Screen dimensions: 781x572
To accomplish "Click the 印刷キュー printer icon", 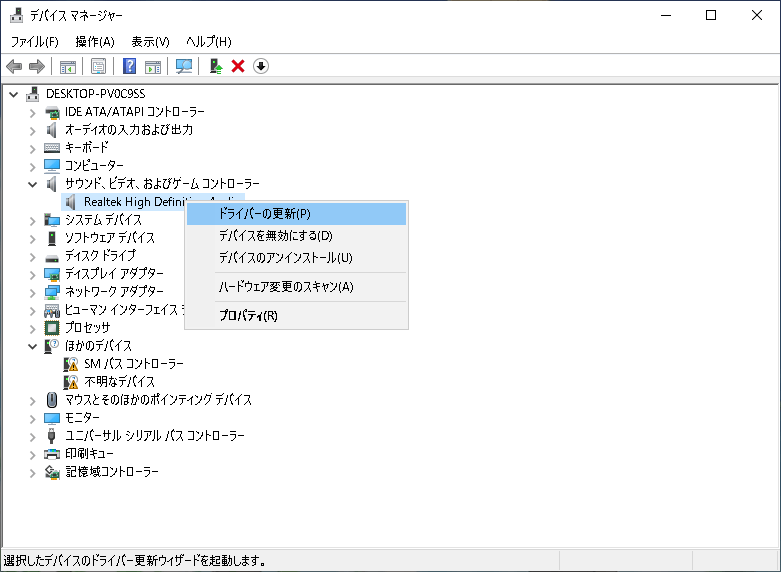I will coord(52,454).
